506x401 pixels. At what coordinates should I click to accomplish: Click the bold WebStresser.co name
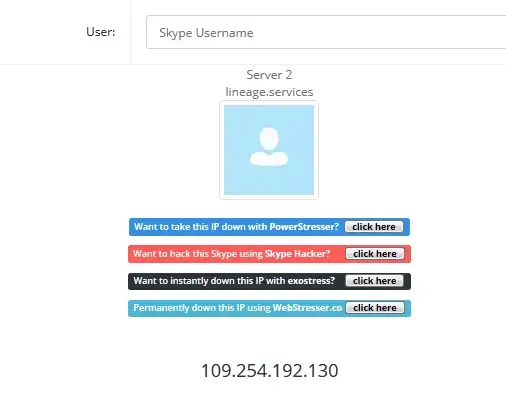click(307, 308)
